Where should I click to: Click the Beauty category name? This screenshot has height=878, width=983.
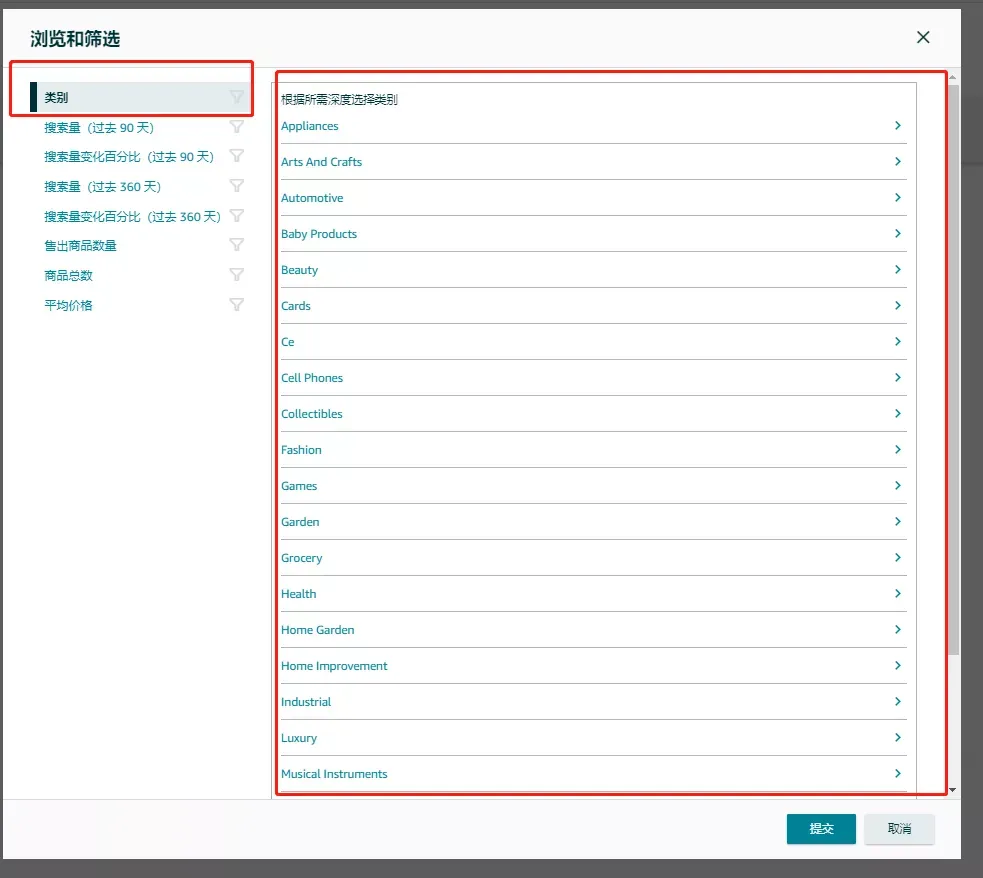coord(299,270)
